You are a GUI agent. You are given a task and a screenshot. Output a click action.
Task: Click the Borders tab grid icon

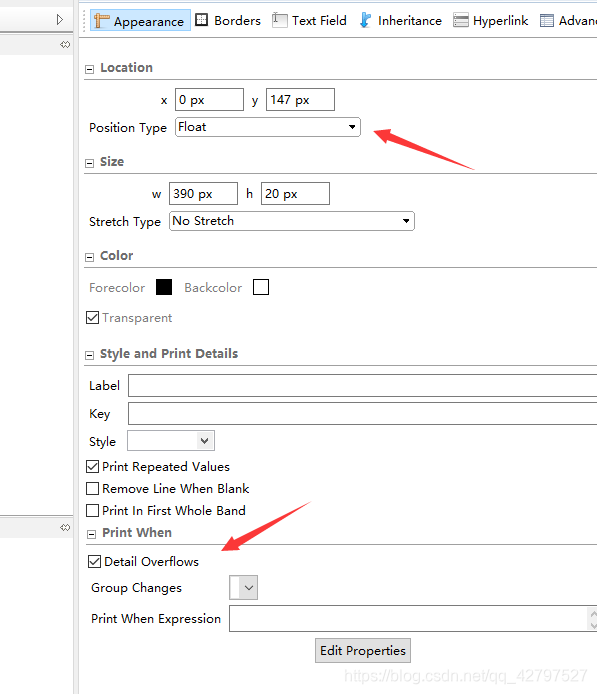click(202, 20)
